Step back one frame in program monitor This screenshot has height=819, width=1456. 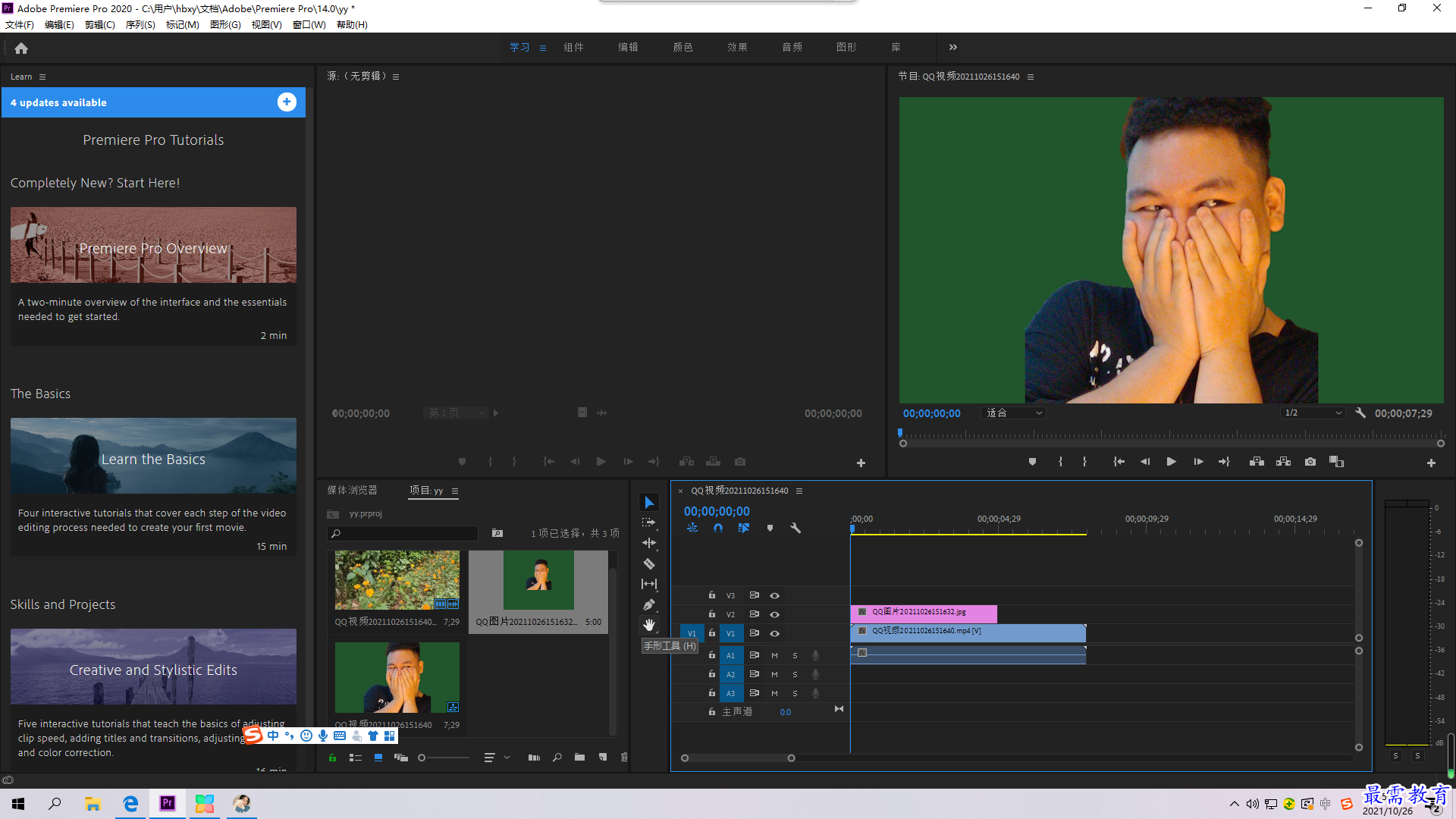tap(1145, 462)
